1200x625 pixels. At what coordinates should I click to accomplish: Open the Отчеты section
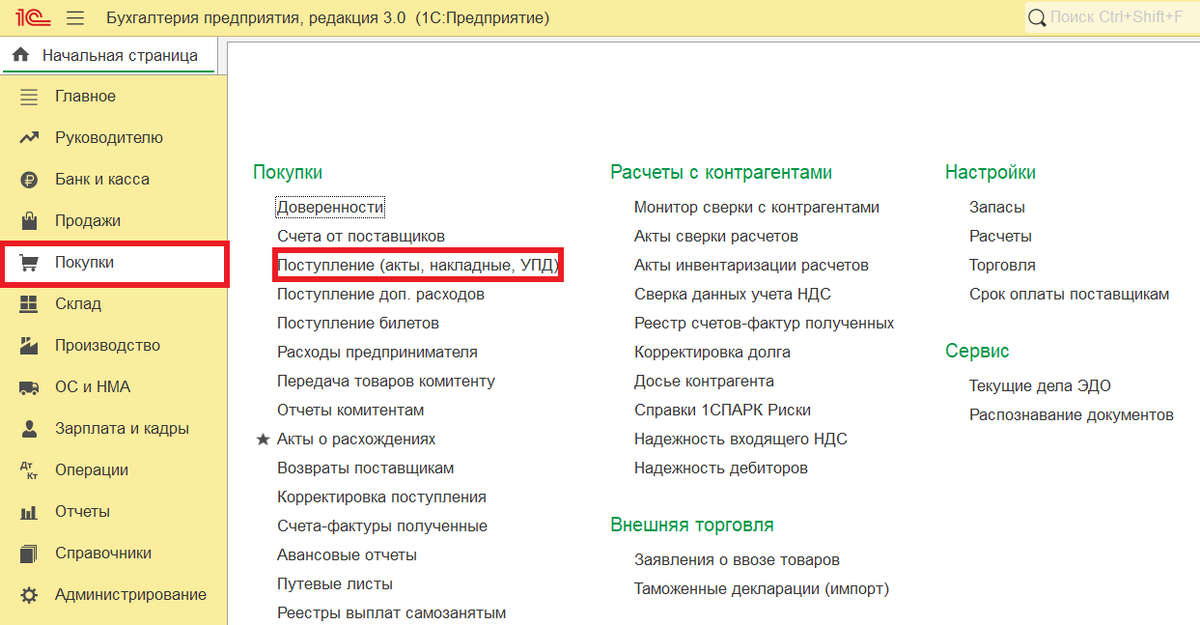[83, 512]
